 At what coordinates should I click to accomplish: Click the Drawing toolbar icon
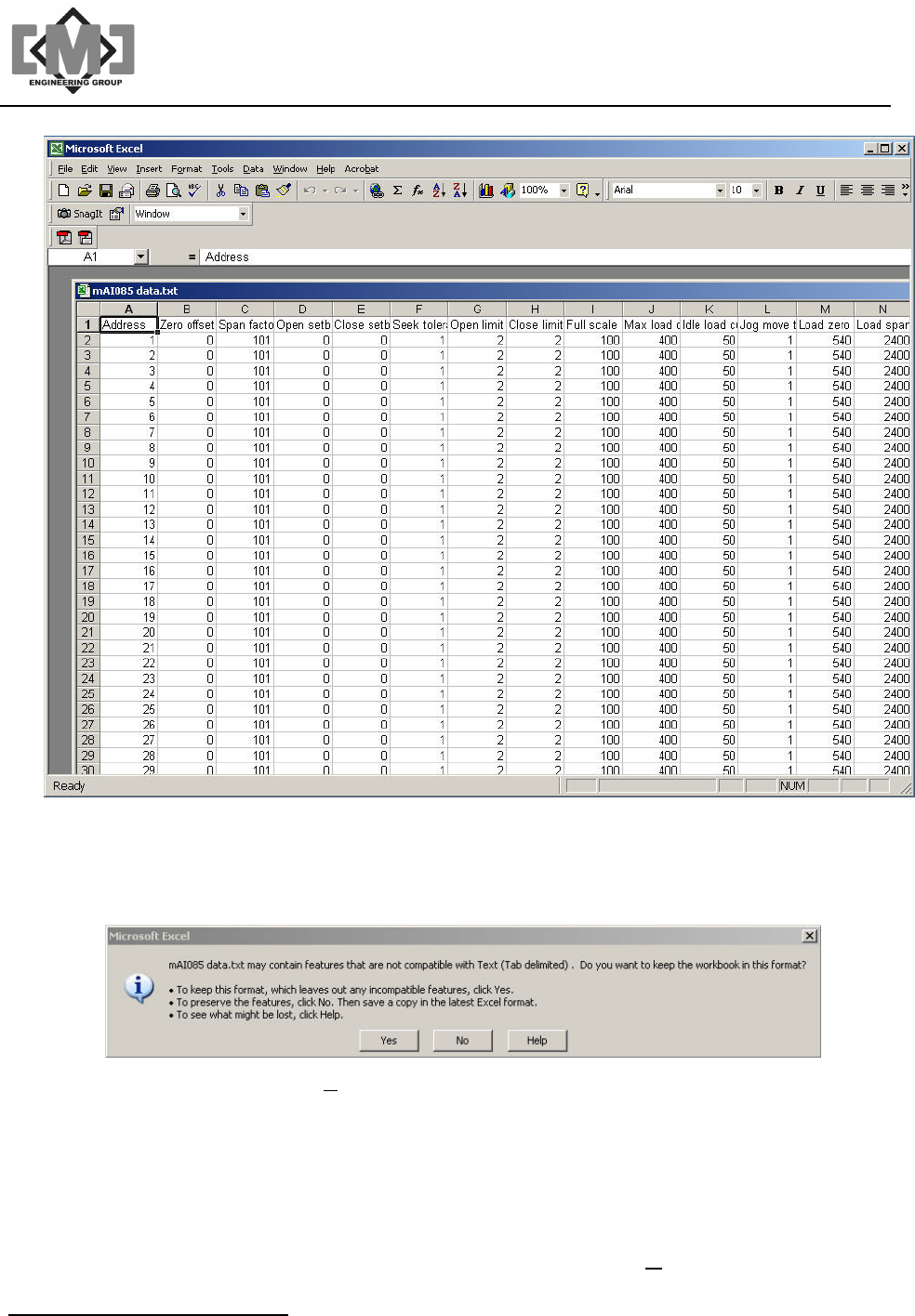[507, 191]
